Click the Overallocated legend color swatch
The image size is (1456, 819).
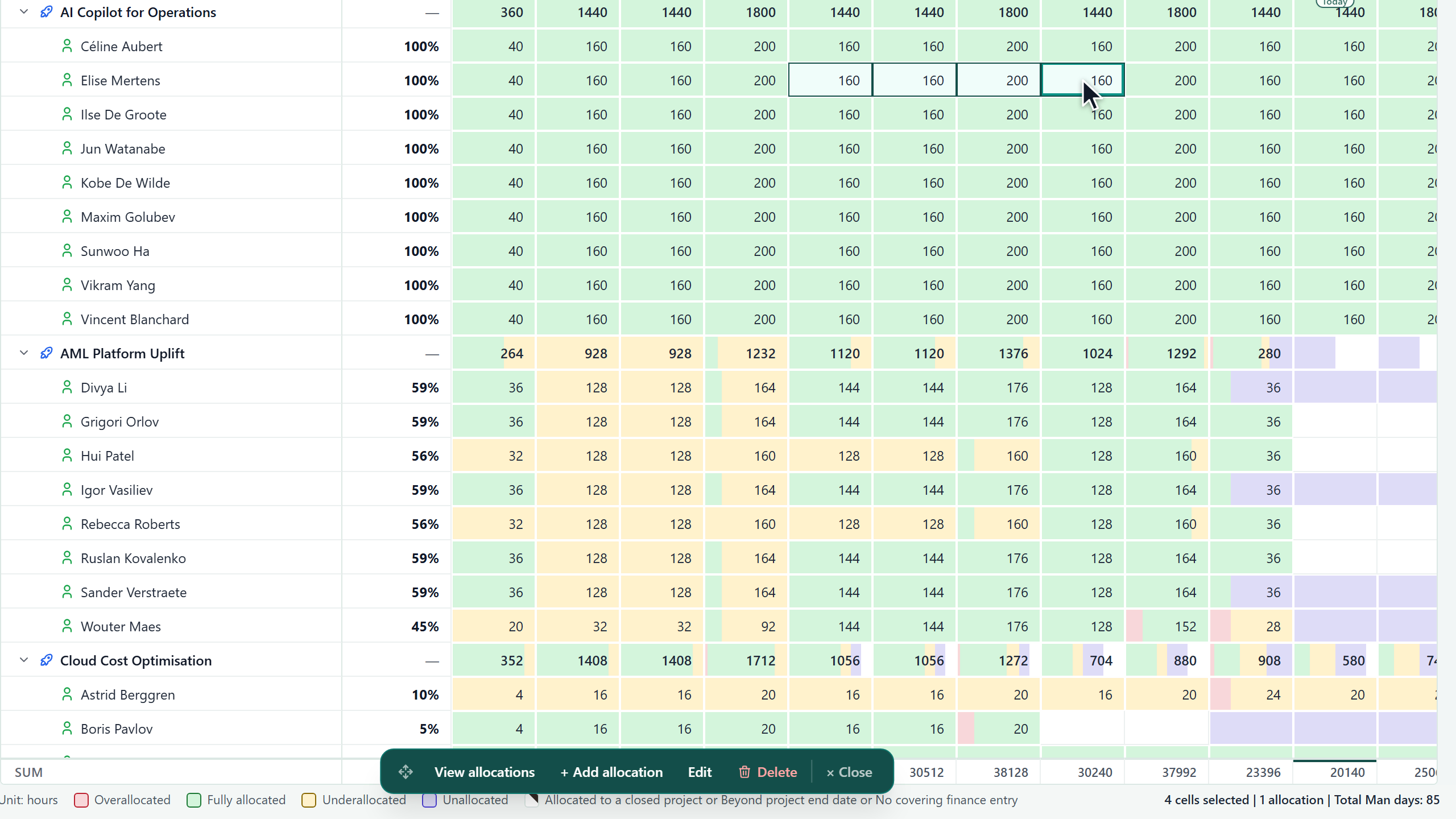click(81, 800)
